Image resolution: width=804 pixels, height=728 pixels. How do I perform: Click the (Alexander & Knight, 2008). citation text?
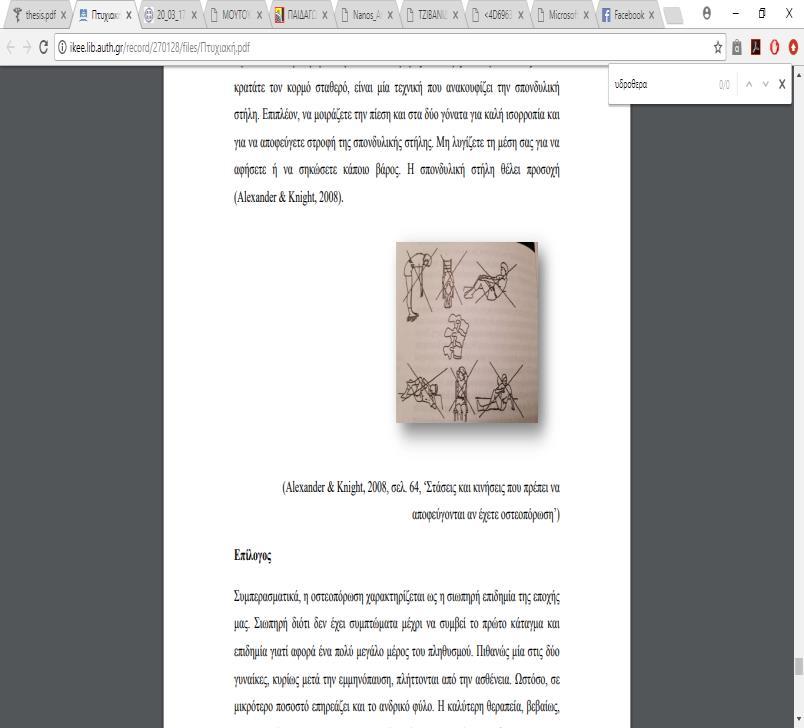click(x=289, y=197)
